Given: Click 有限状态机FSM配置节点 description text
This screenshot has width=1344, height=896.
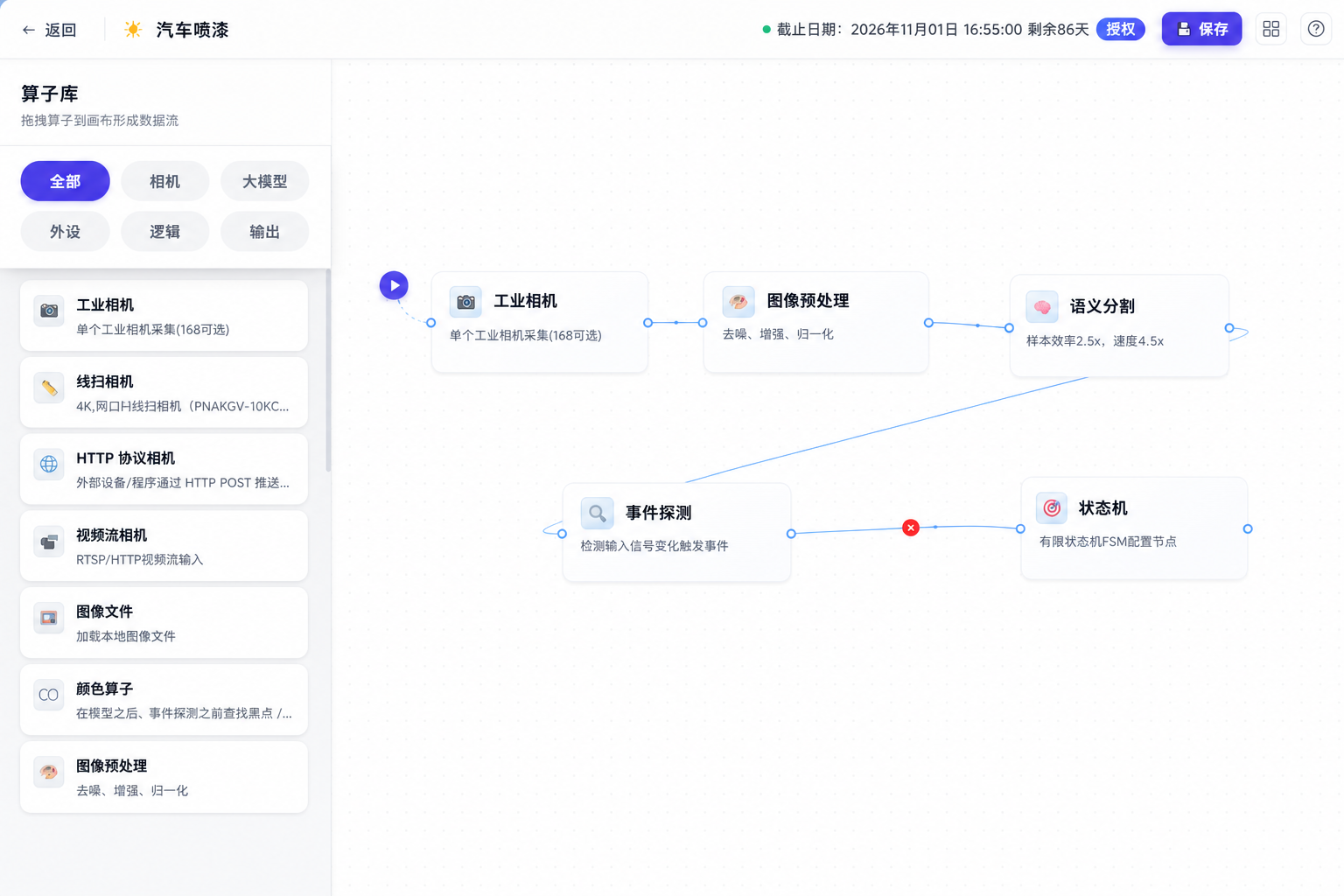Looking at the screenshot, I should click(x=1108, y=542).
